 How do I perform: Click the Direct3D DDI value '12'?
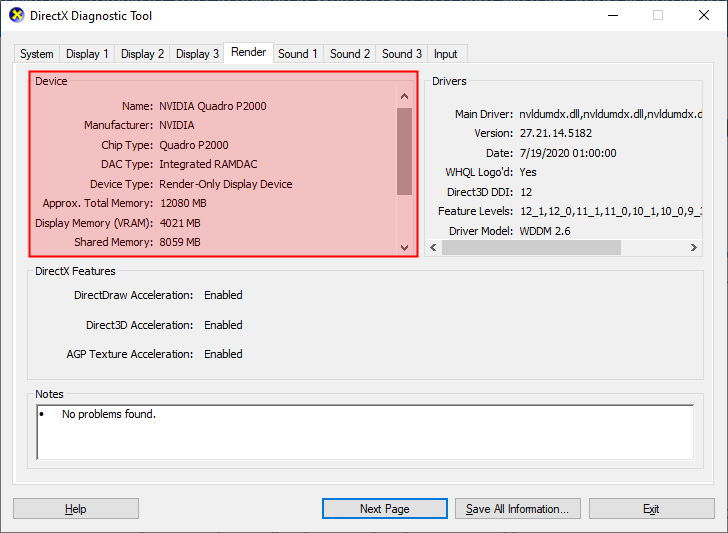526,192
